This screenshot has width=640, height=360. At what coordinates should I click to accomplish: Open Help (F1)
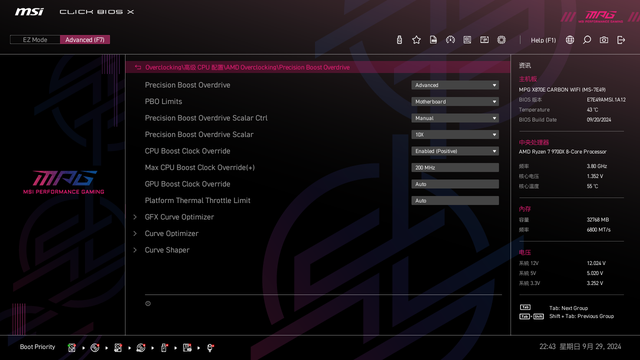pyautogui.click(x=543, y=40)
